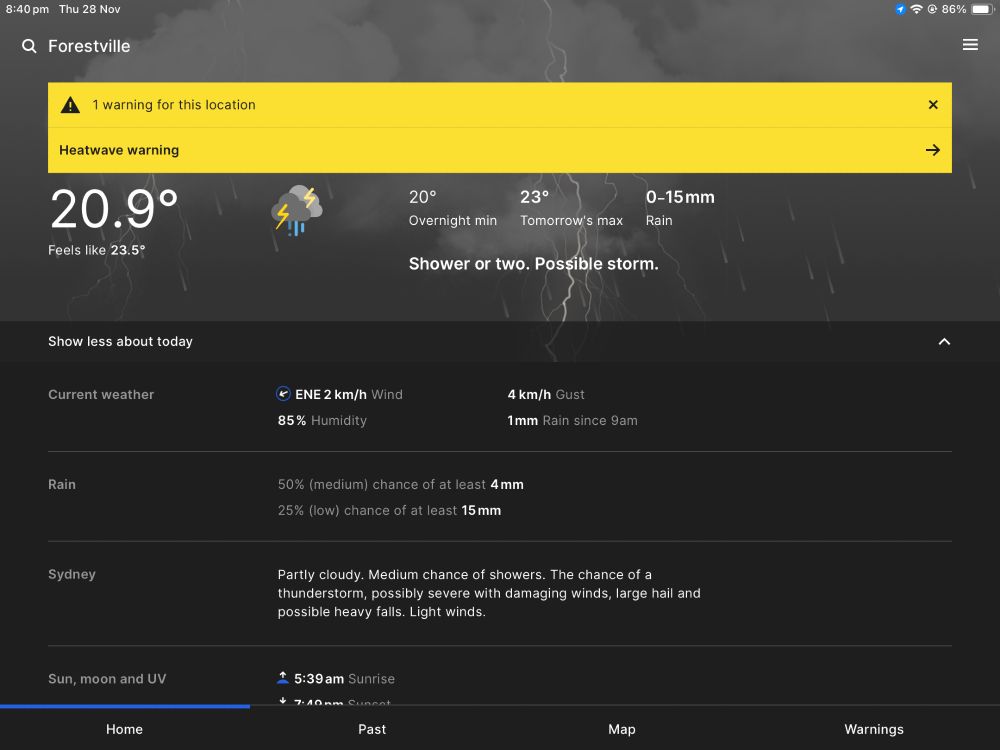The width and height of the screenshot is (1000, 750).
Task: Tap the Sun, moon and UV label
Action: click(x=107, y=679)
